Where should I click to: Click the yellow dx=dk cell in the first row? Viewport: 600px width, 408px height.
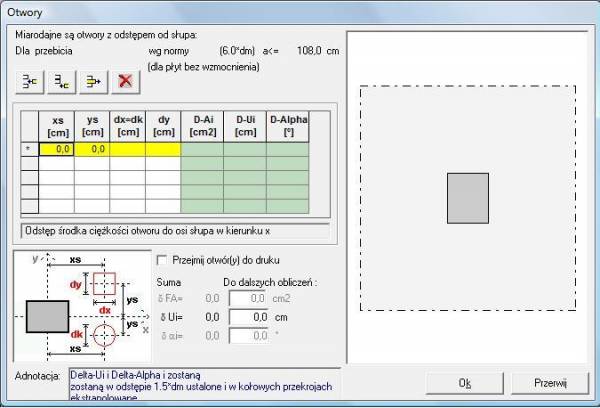tap(127, 149)
